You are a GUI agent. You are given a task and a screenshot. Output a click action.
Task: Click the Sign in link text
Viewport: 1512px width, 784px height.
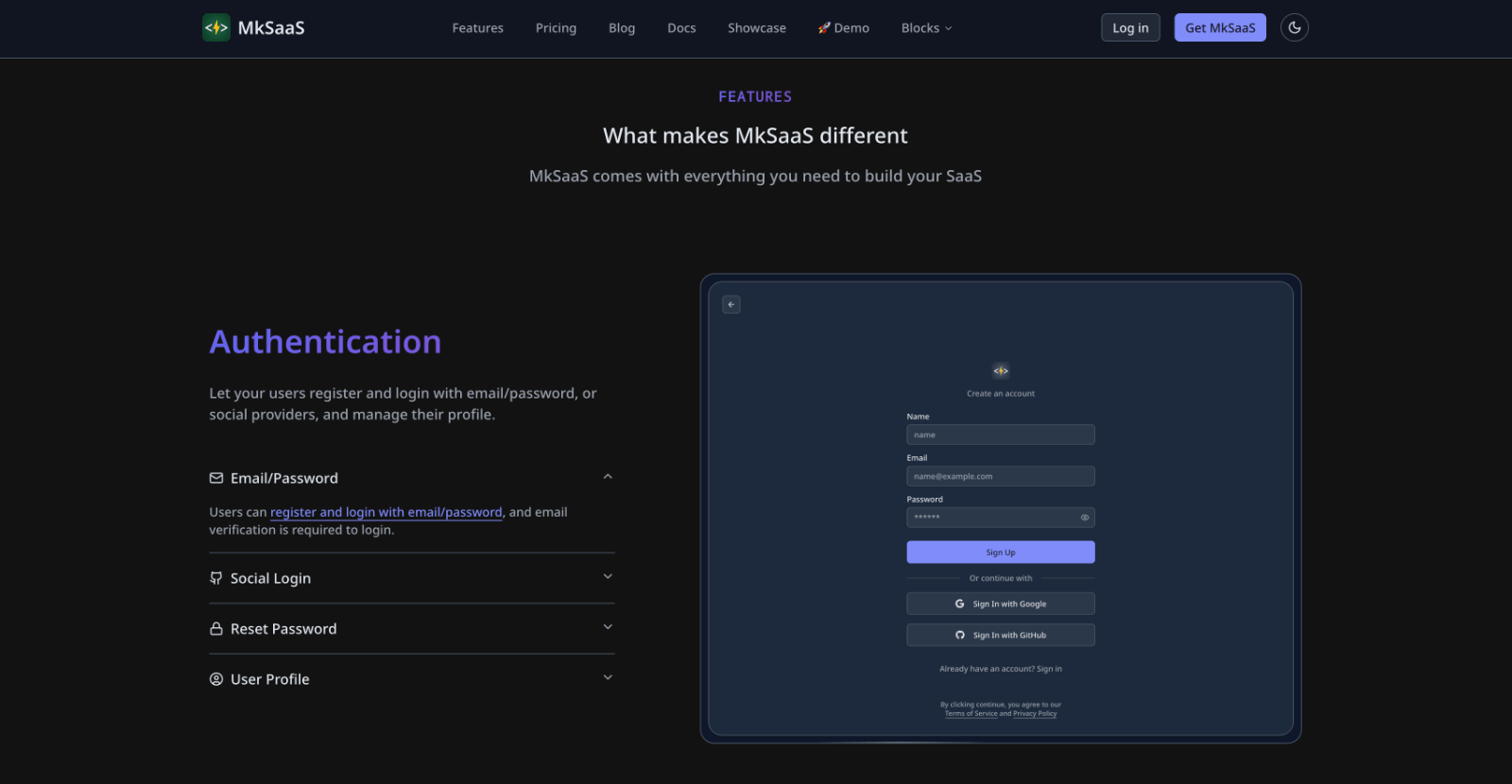point(1049,669)
